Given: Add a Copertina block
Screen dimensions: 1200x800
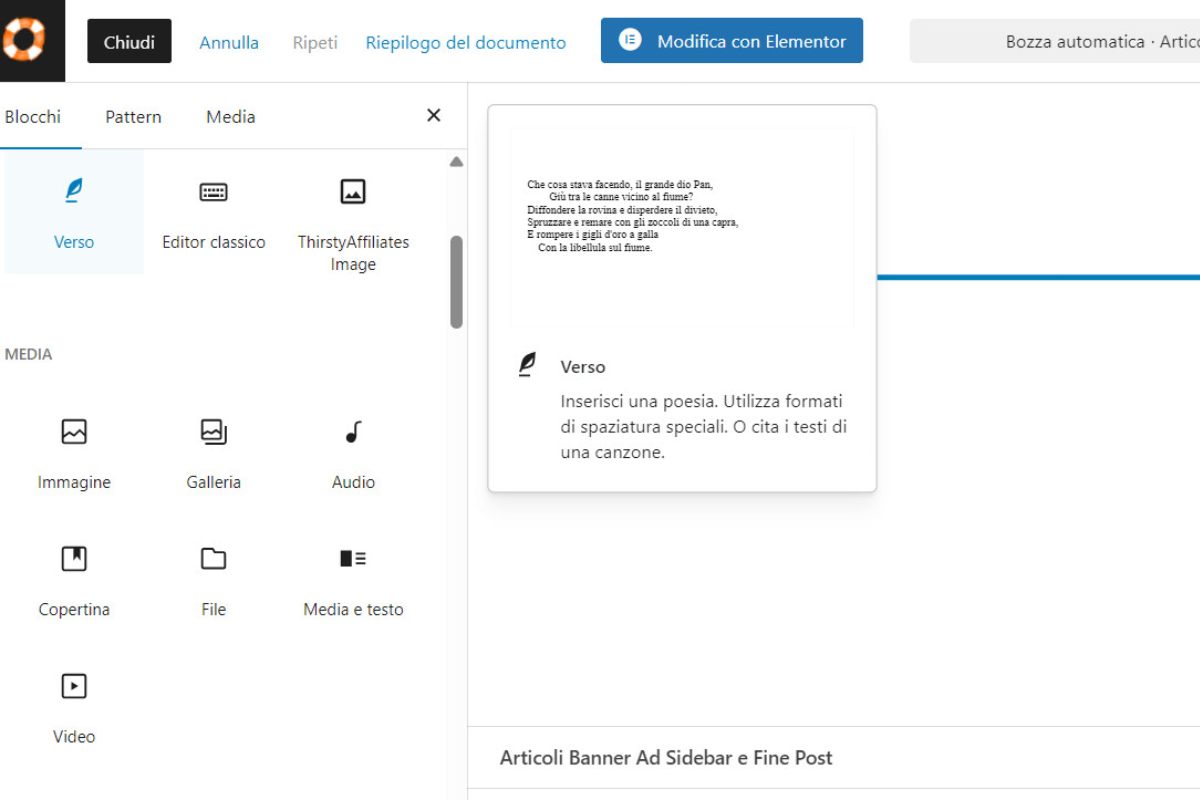Looking at the screenshot, I should click(73, 580).
